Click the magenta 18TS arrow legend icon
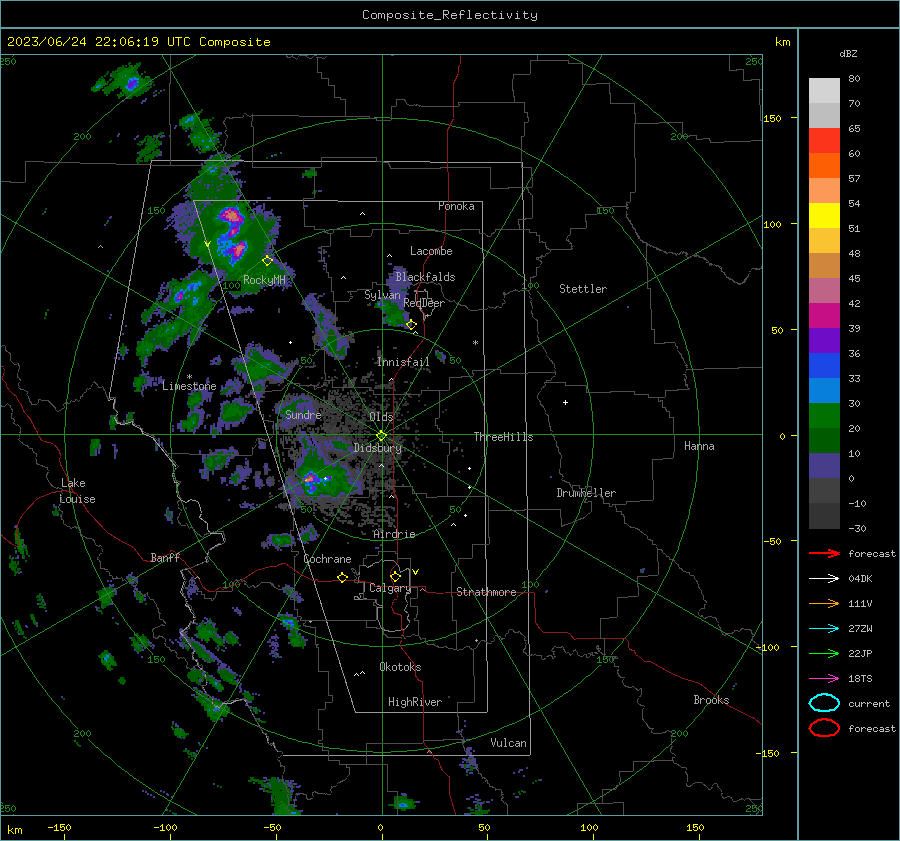 [x=824, y=679]
